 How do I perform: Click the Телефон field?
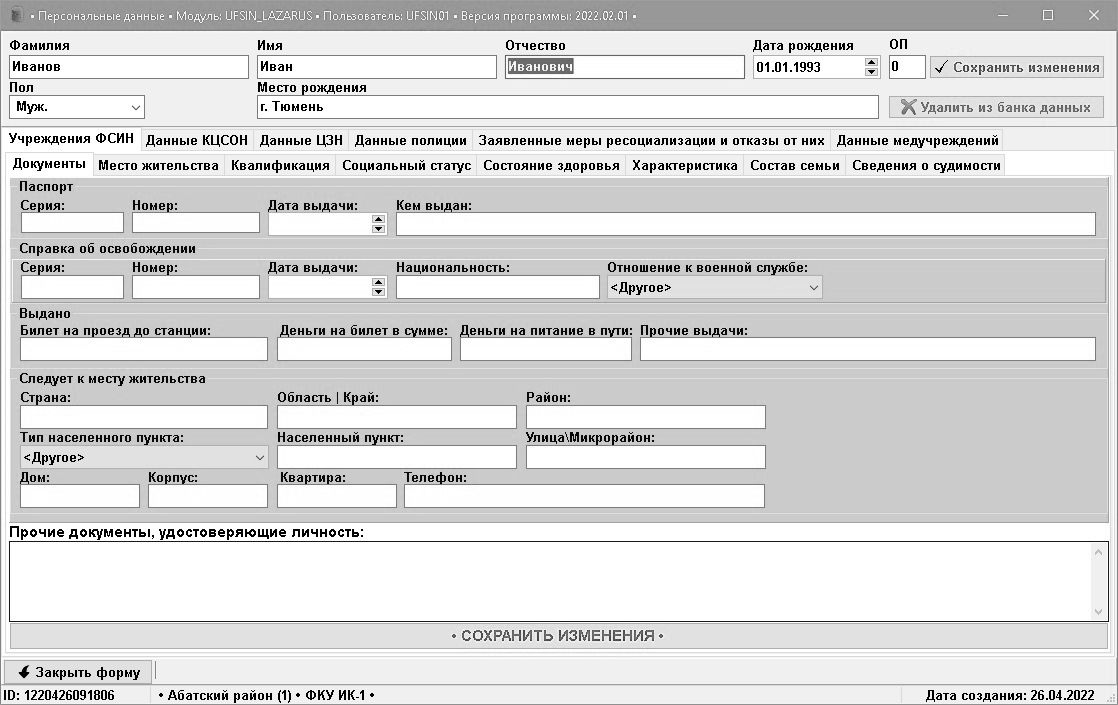(585, 496)
